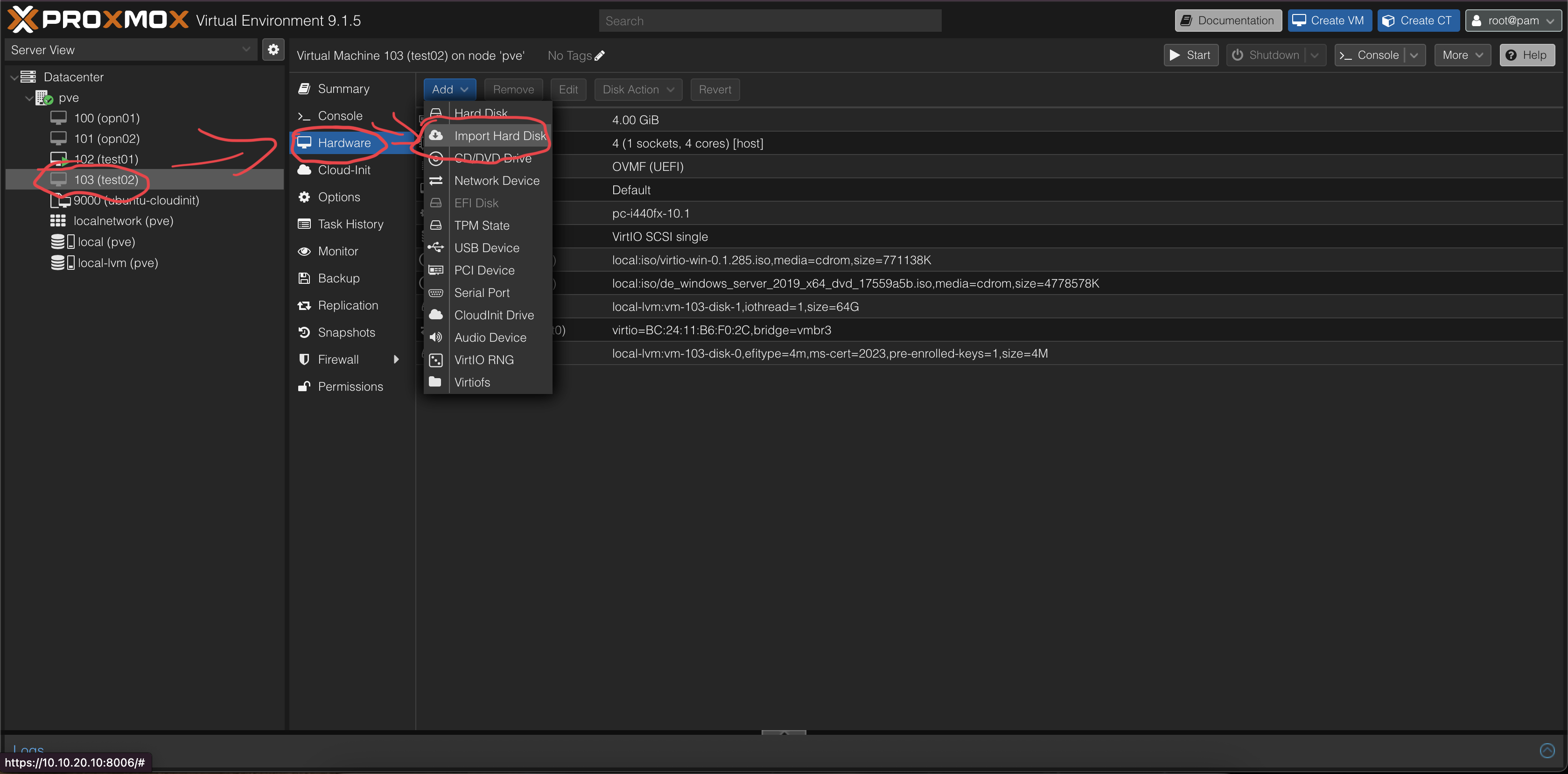Screen dimensions: 1568x774
Task: Click the Replication retweet icon
Action: tap(304, 305)
